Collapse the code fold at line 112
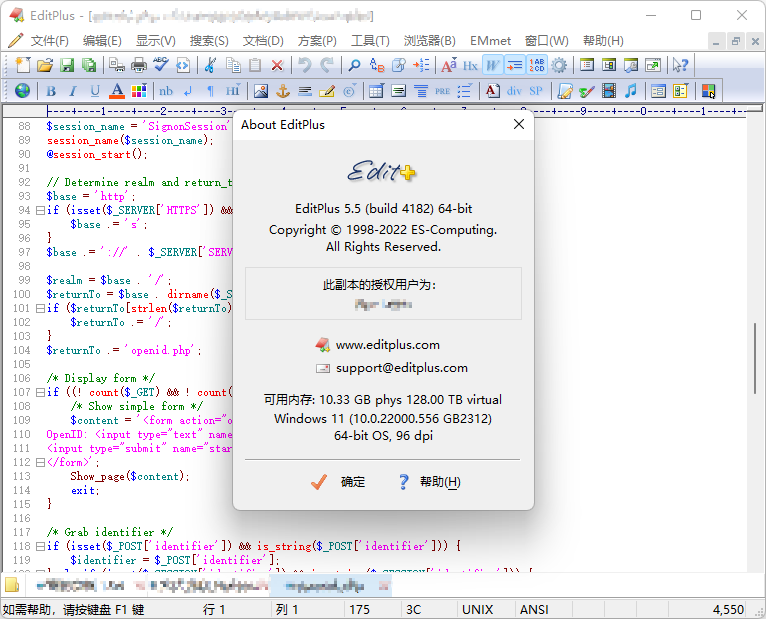This screenshot has height=619, width=766. point(41,462)
